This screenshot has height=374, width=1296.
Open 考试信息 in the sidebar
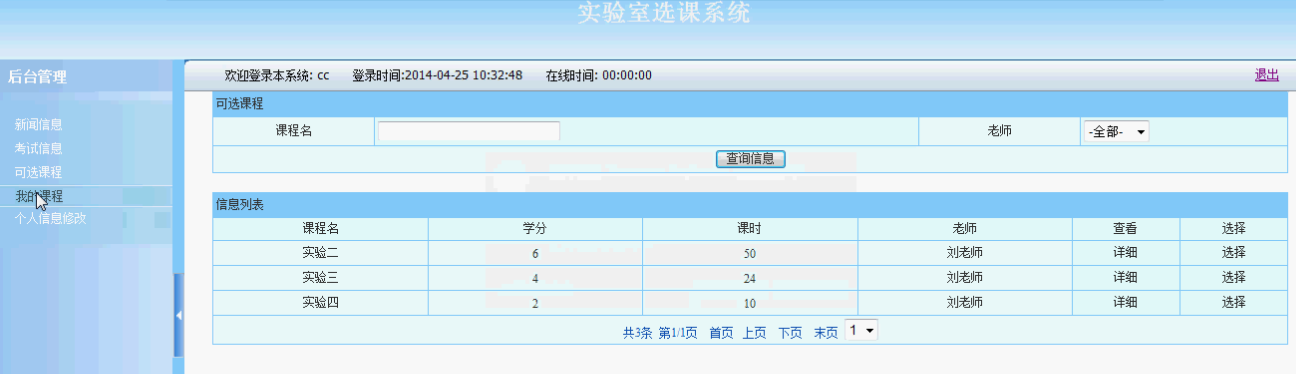pos(39,149)
